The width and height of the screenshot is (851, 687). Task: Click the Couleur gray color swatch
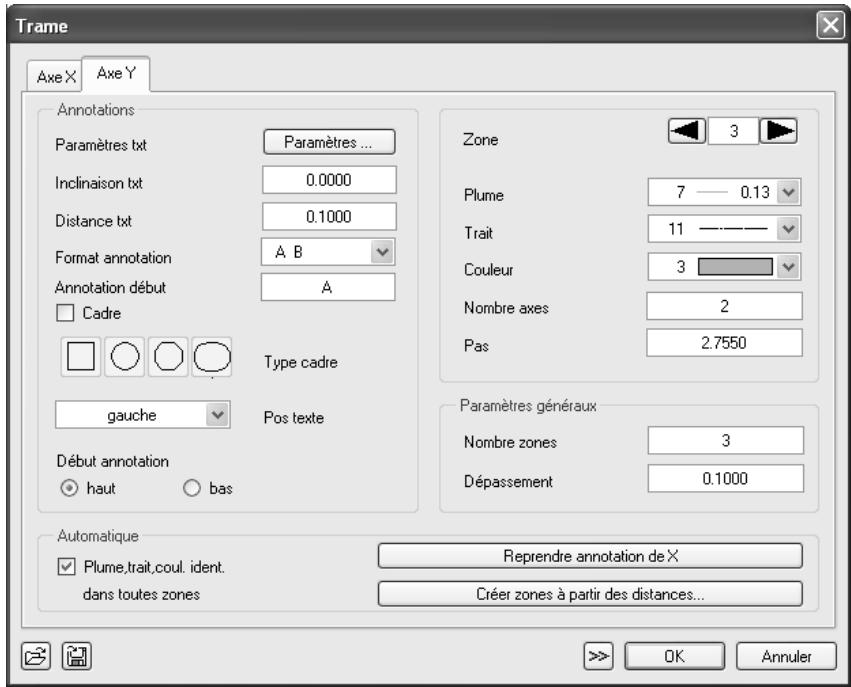click(x=735, y=267)
